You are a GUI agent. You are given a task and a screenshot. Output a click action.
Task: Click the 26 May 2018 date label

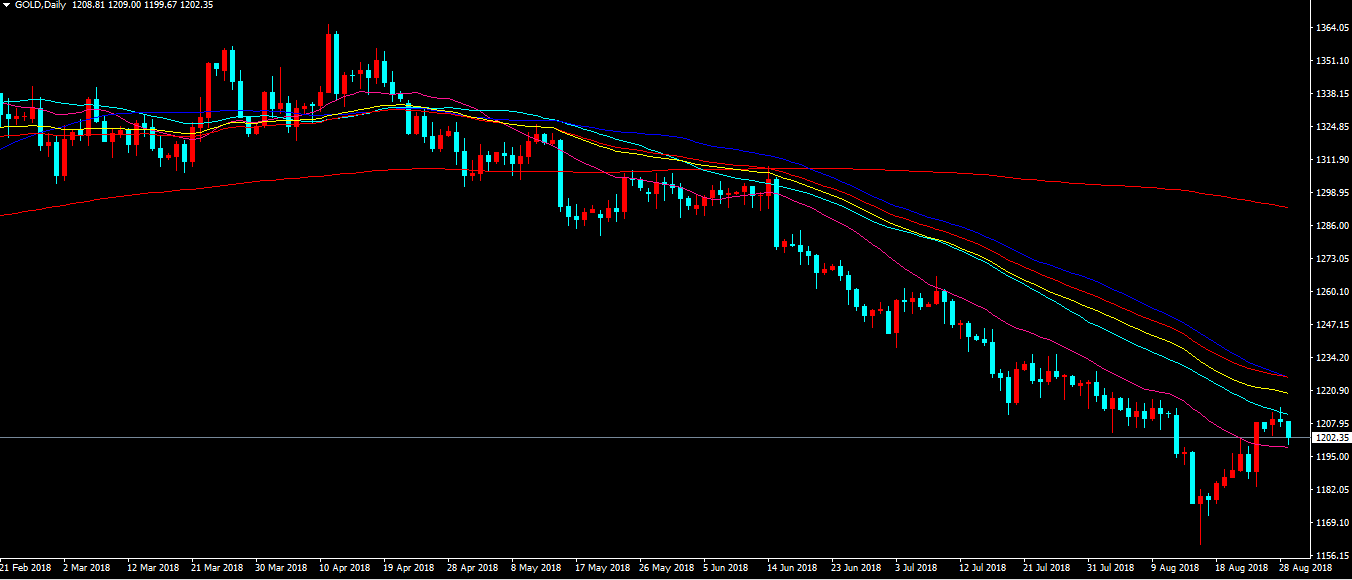point(666,568)
